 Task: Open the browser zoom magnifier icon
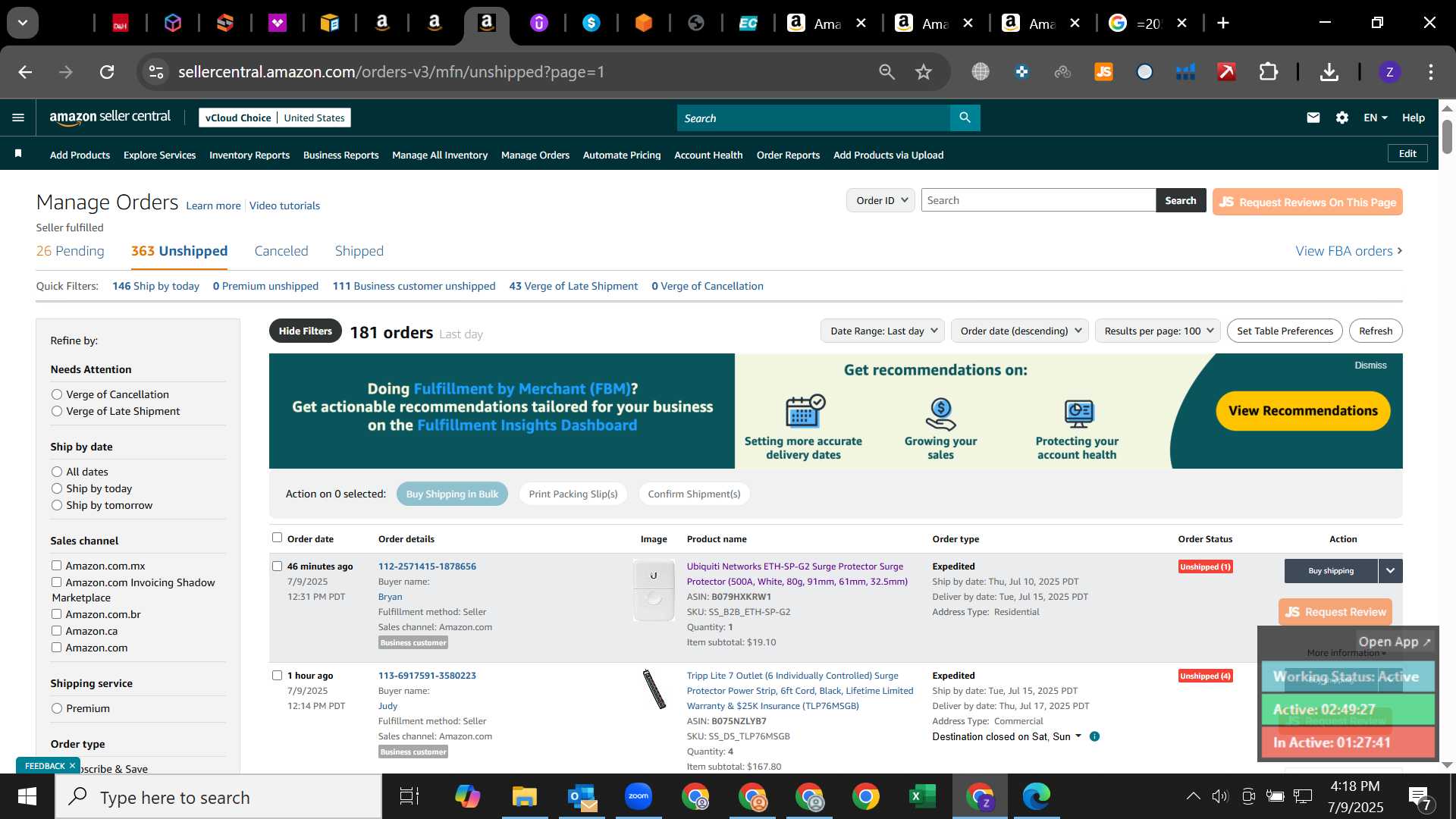coord(886,72)
